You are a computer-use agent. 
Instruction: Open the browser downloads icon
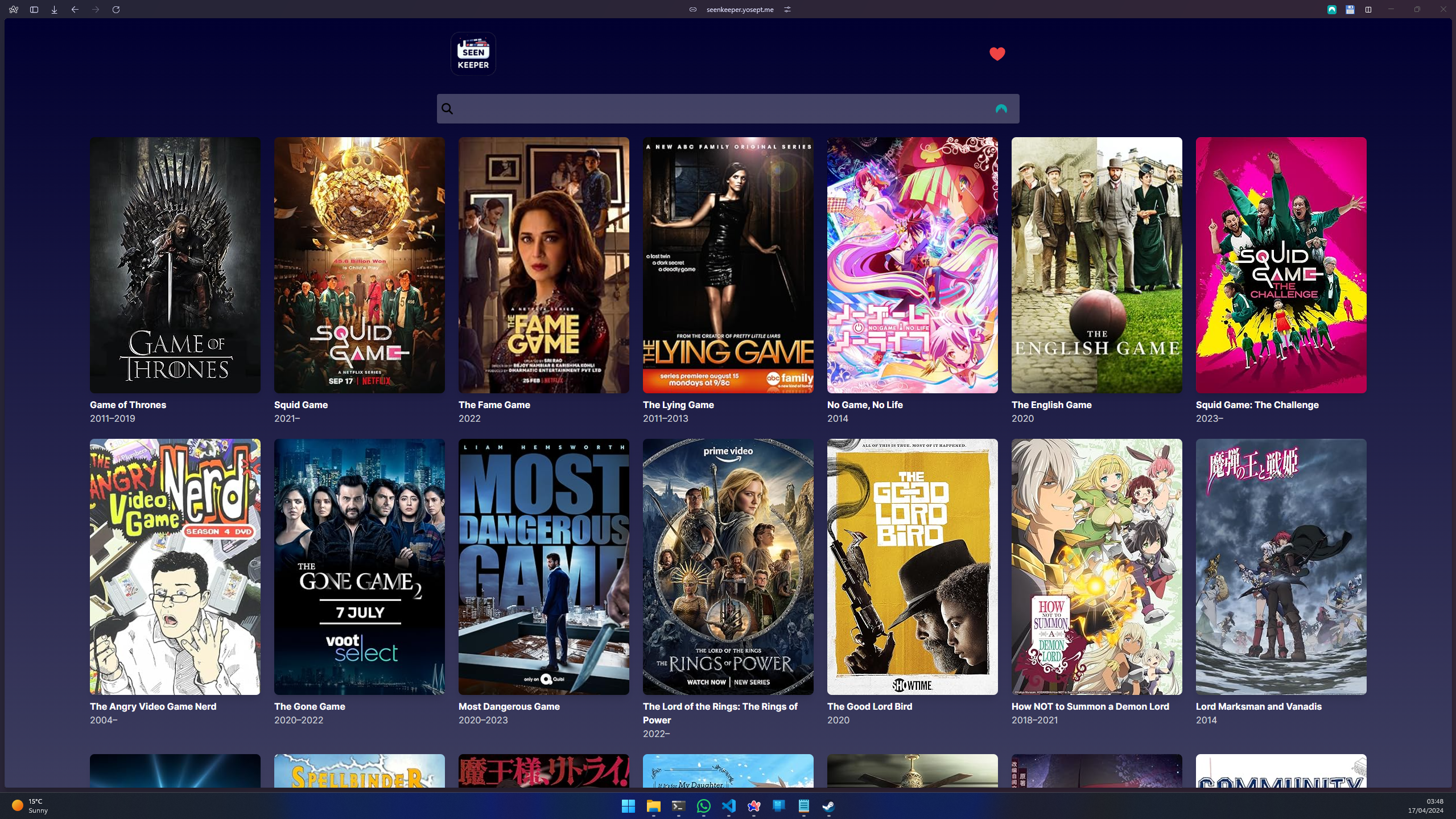pos(55,9)
